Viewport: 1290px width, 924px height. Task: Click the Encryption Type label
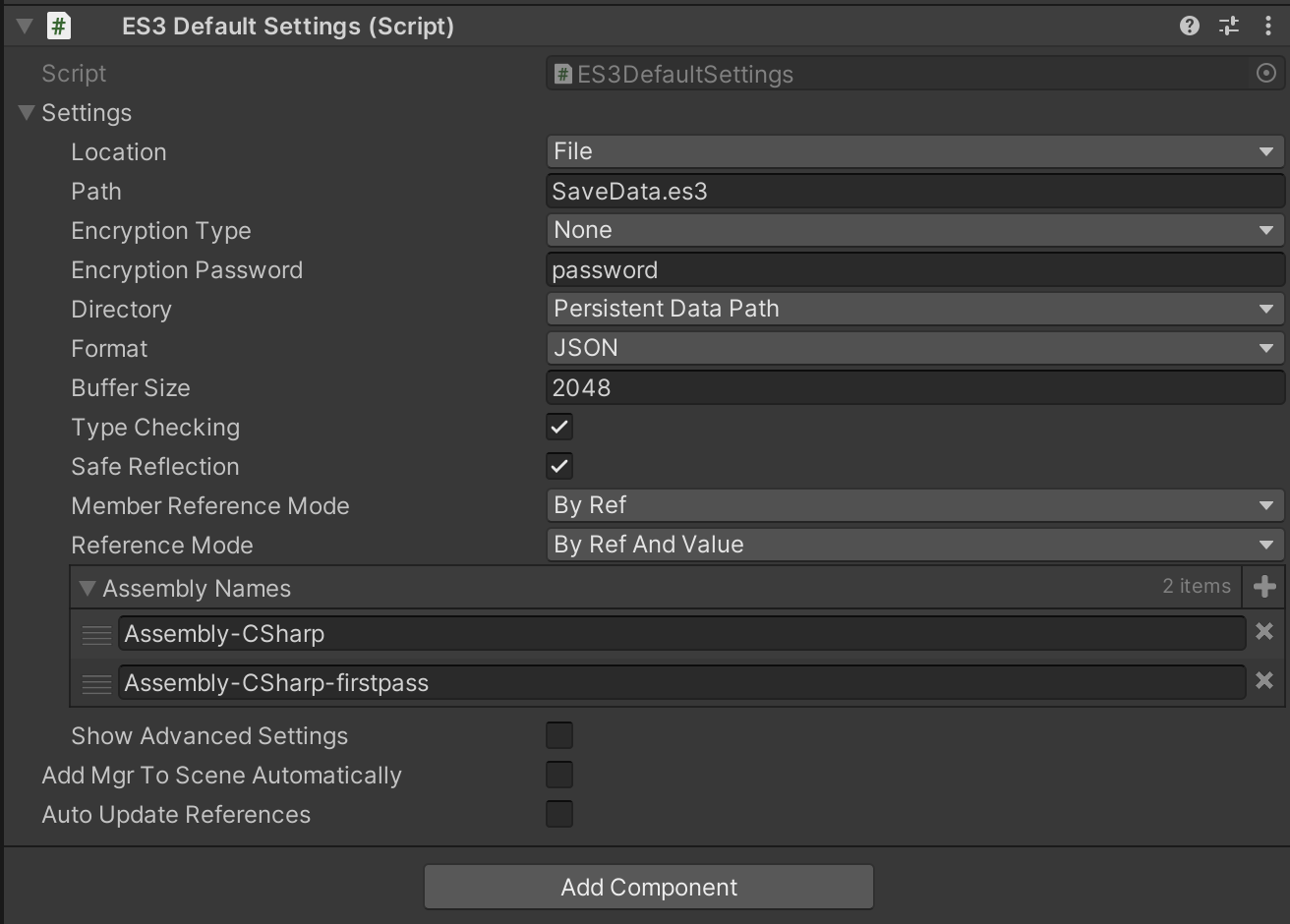(161, 231)
